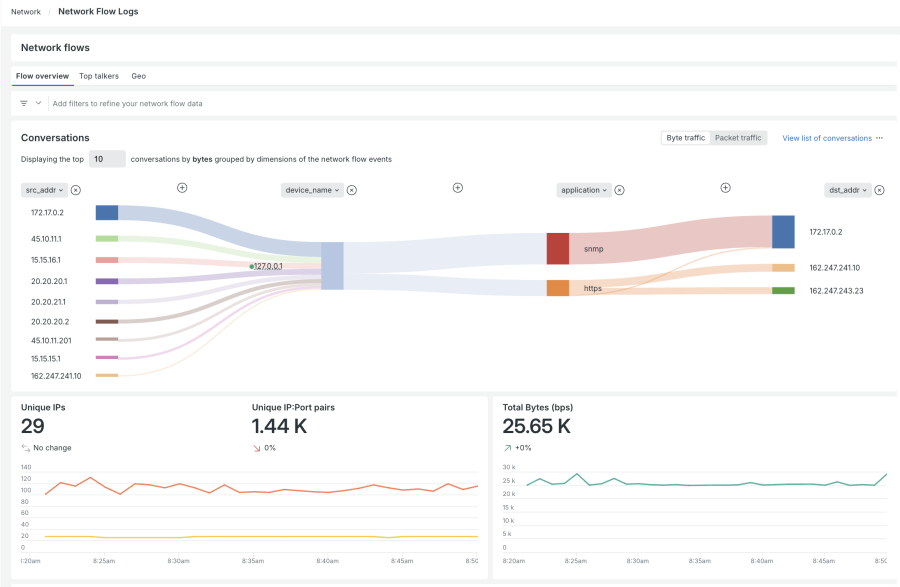Open the ellipsis menu beside View list of conversations
900x587 pixels.
point(879,138)
